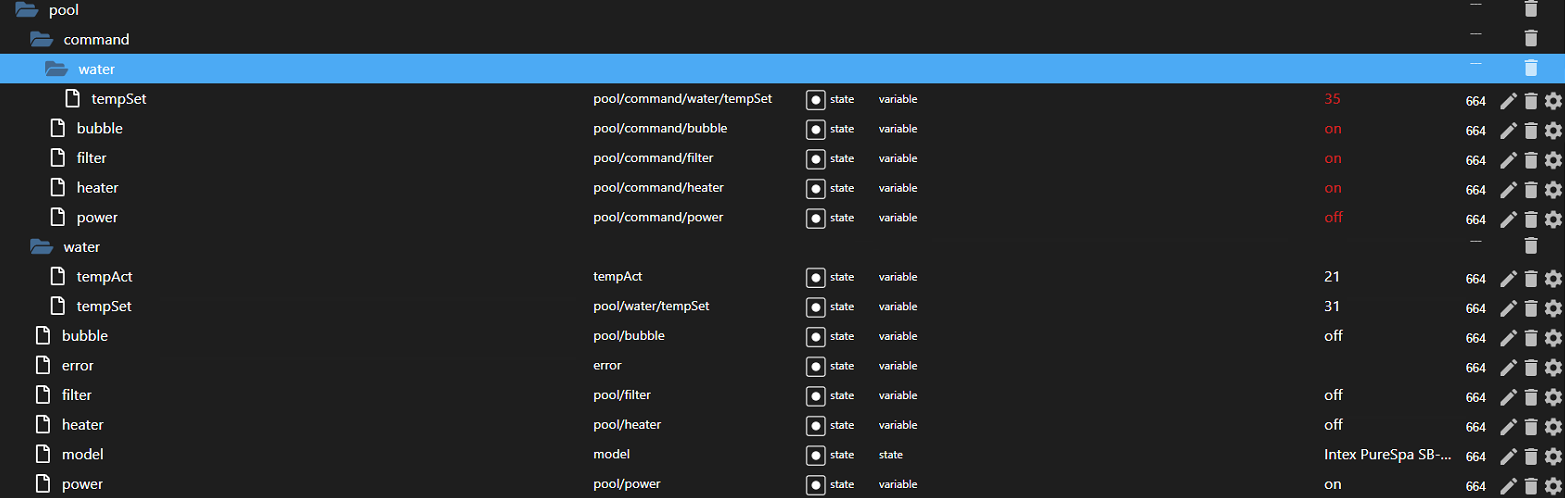The image size is (1565, 498).
Task: Open settings gear for pool/command/heater
Action: coord(1553,189)
